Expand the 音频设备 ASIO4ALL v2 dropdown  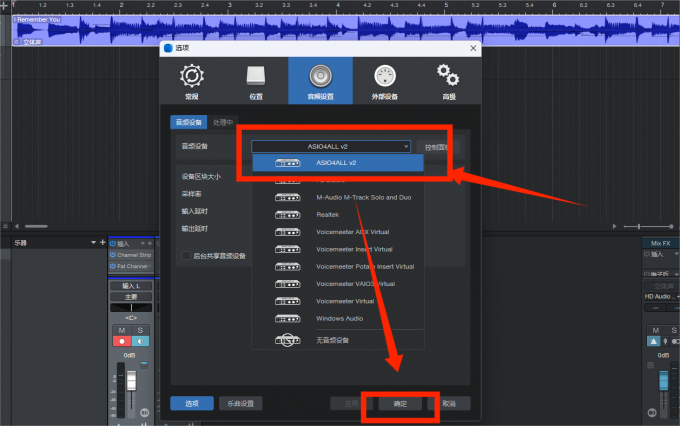pyautogui.click(x=331, y=147)
